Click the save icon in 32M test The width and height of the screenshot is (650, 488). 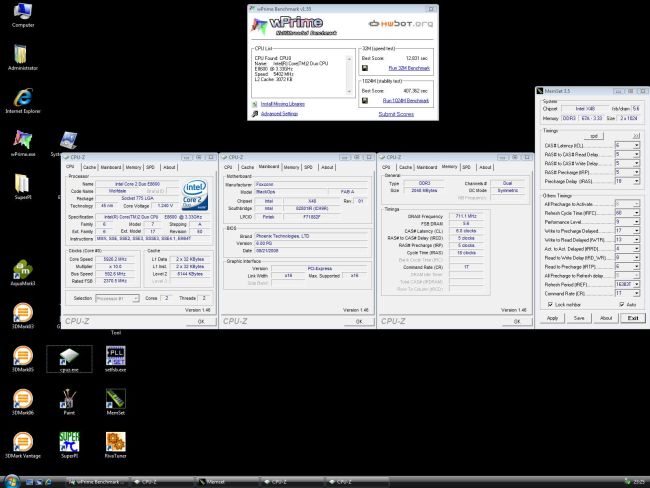tap(365, 68)
